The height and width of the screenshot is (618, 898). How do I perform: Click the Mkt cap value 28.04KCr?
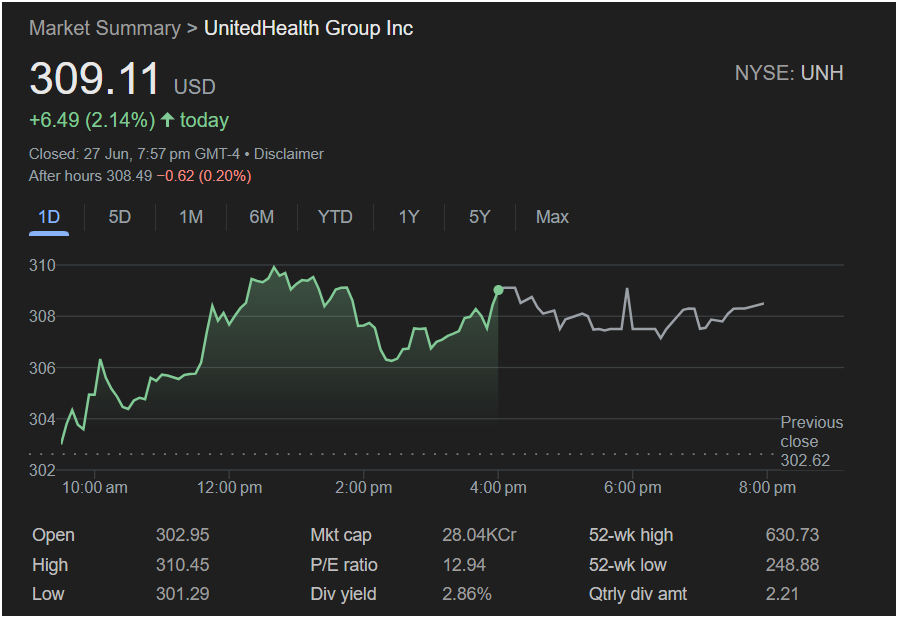(x=479, y=535)
